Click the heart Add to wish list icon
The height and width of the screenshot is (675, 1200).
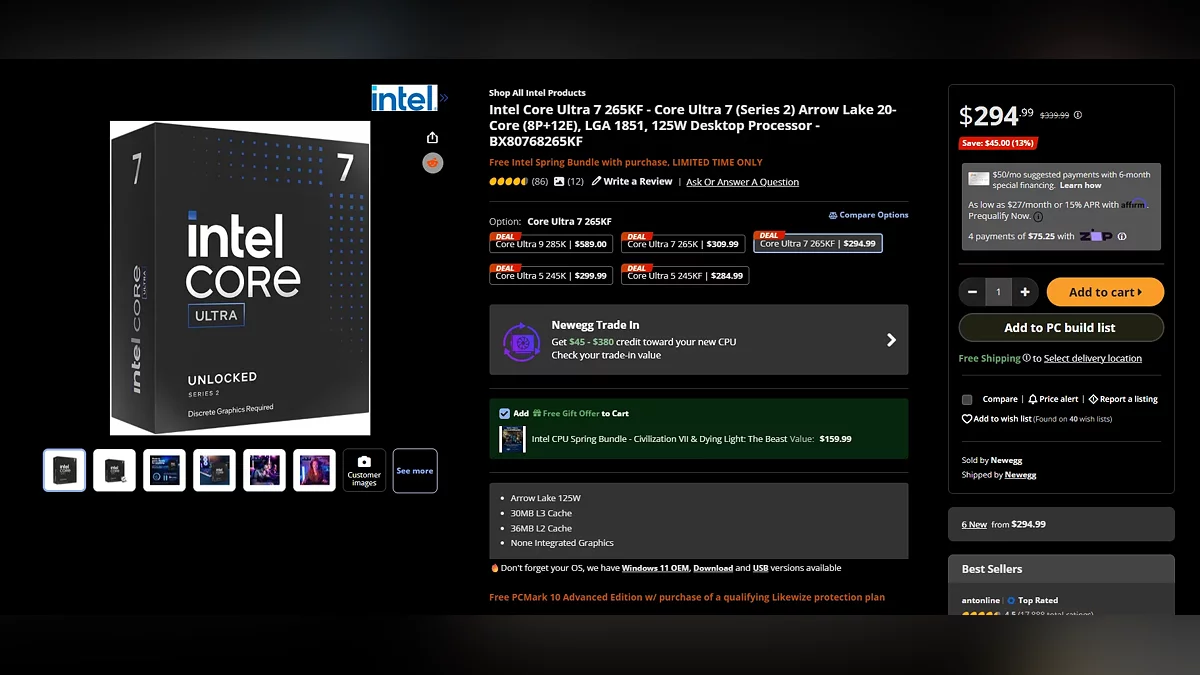[x=967, y=419]
